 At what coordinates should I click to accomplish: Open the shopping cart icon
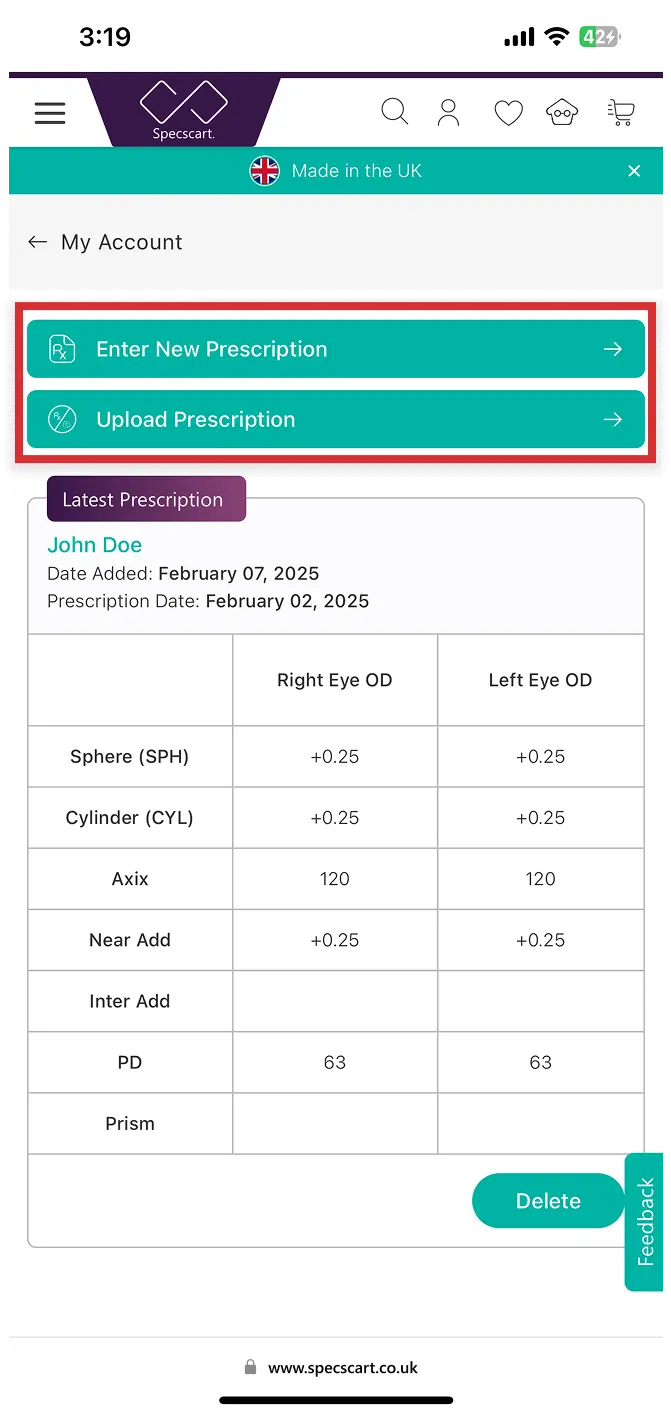point(621,112)
